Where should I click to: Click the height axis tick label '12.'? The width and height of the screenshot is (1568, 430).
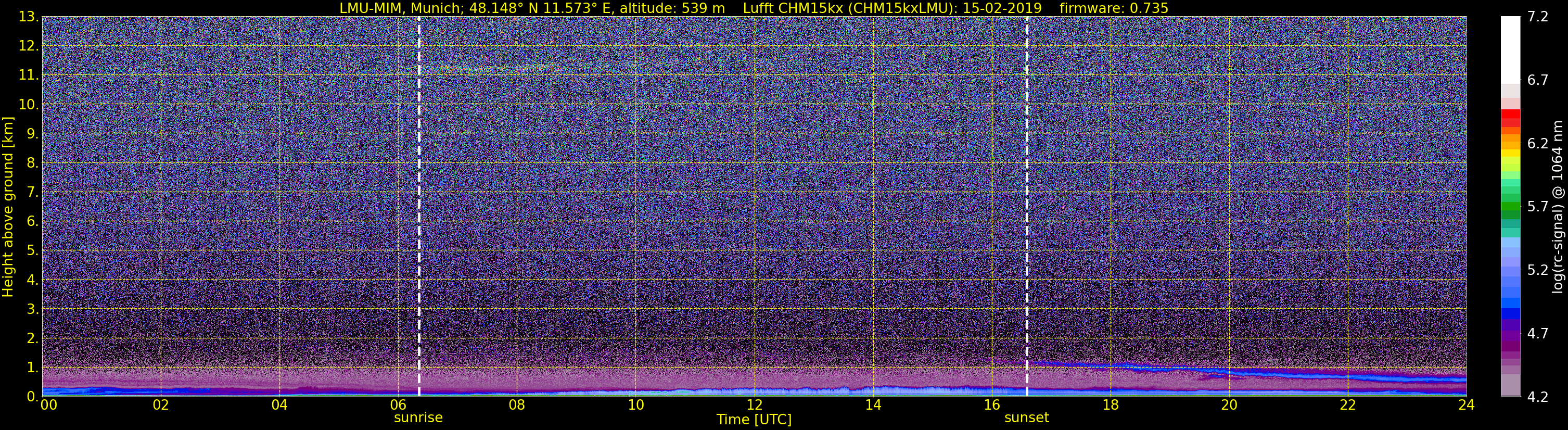(x=29, y=46)
